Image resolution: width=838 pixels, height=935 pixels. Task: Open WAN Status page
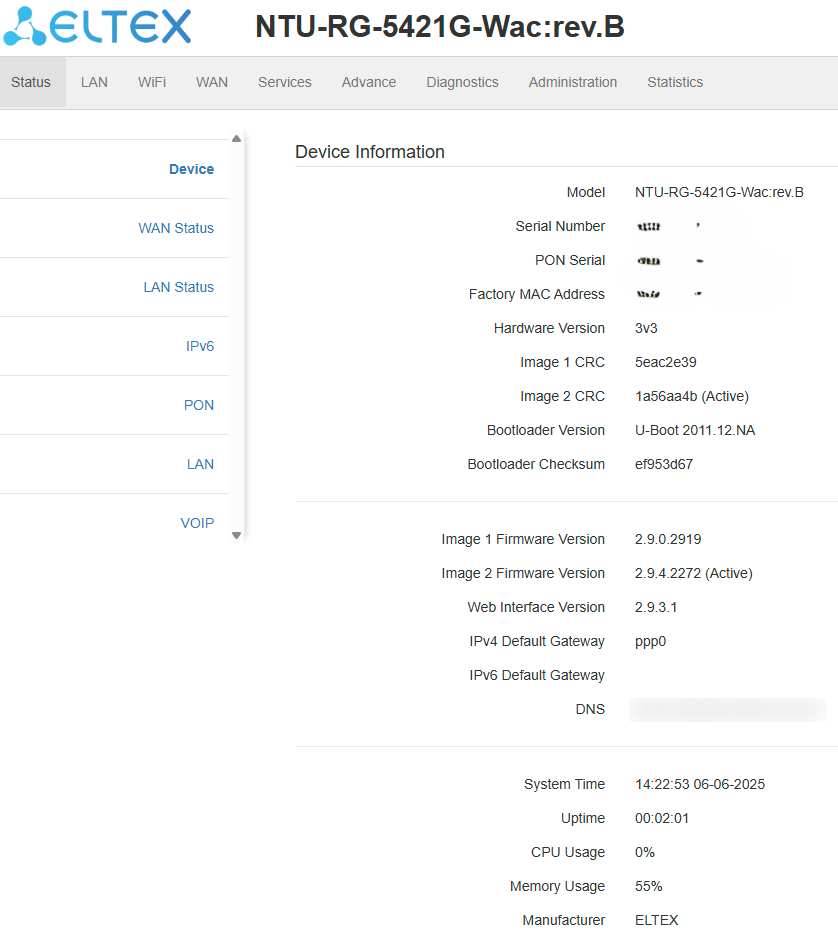(x=176, y=228)
